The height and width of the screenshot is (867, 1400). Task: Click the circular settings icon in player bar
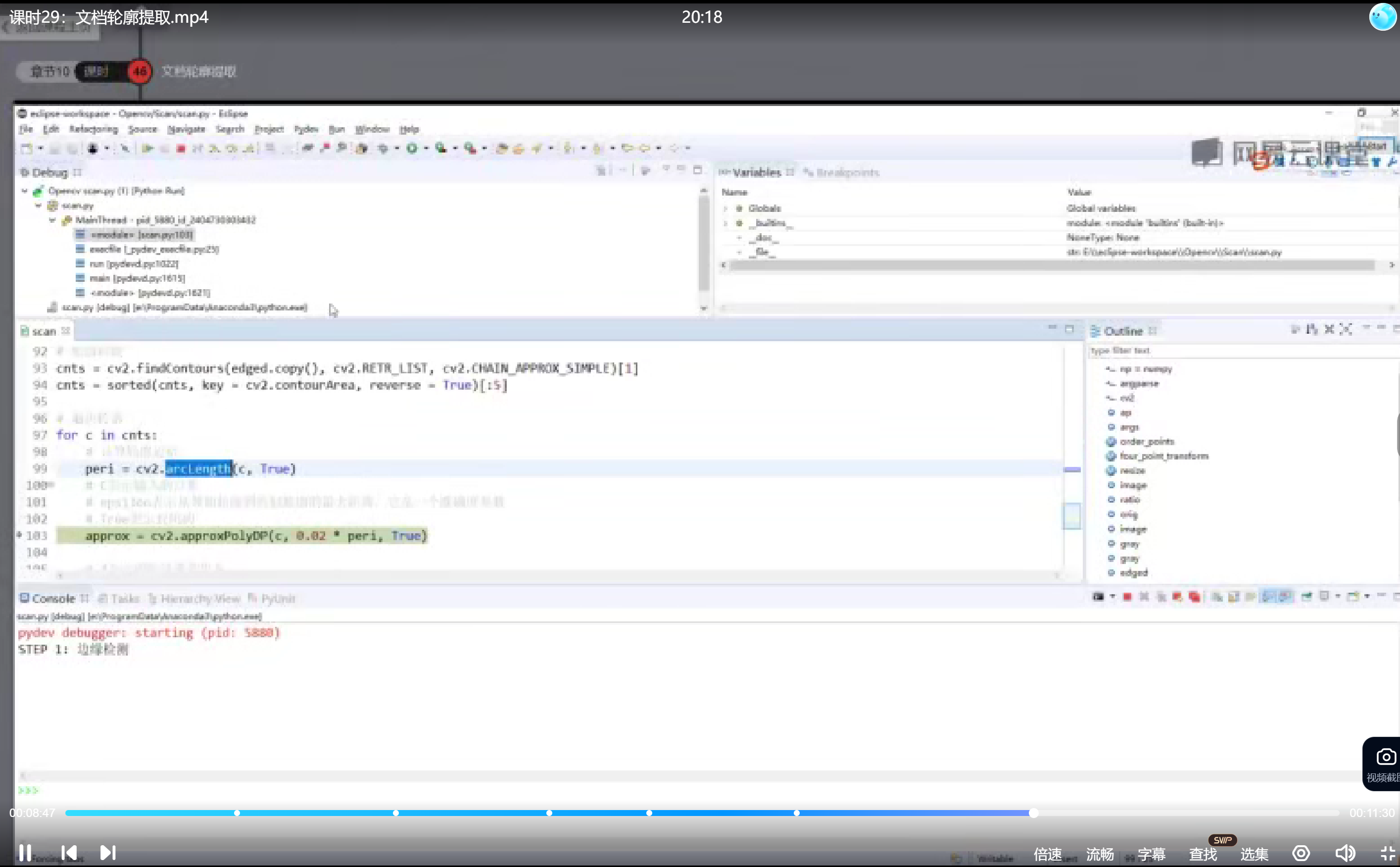(1301, 853)
